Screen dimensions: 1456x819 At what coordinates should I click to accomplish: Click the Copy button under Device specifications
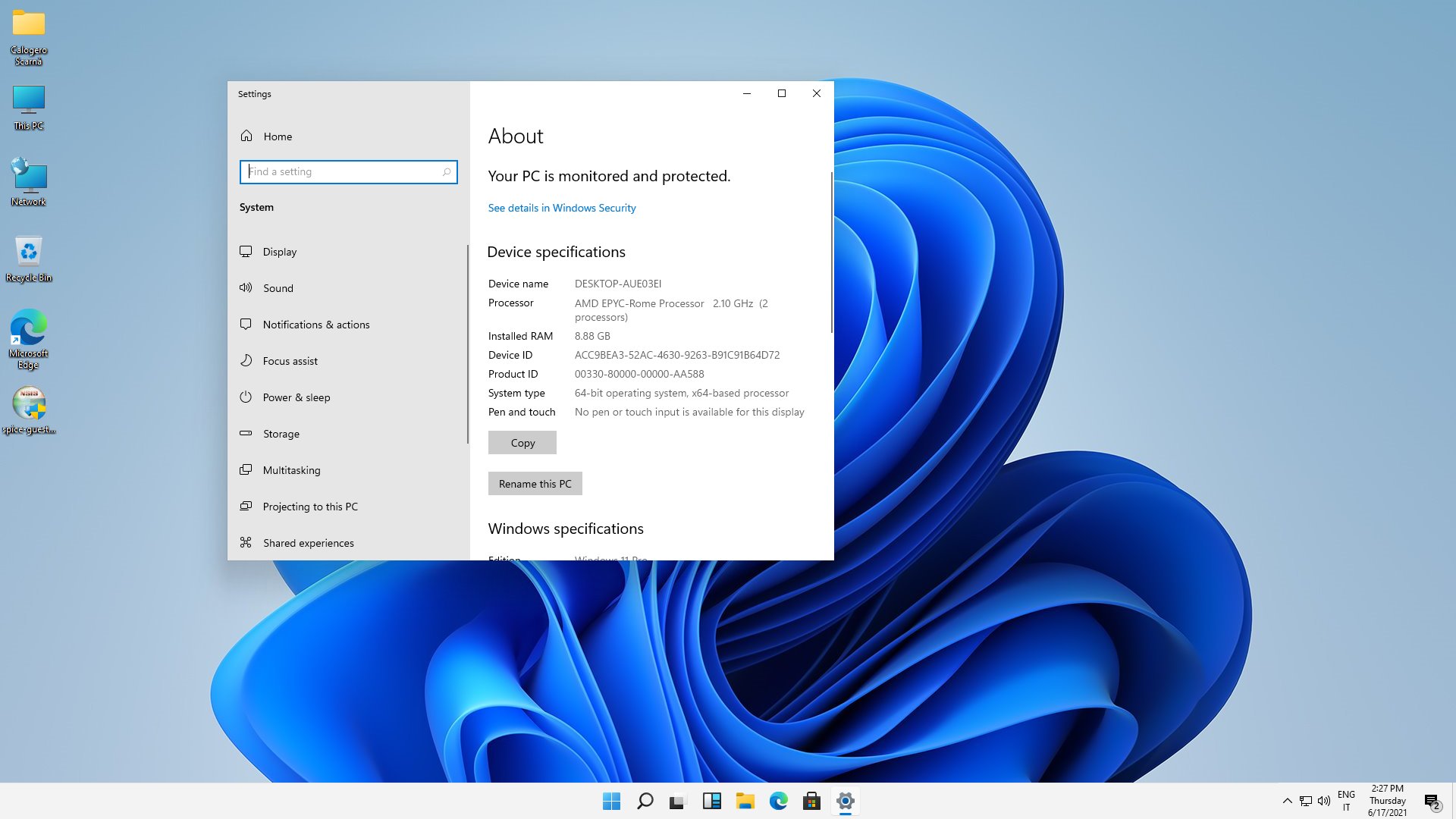pos(522,442)
